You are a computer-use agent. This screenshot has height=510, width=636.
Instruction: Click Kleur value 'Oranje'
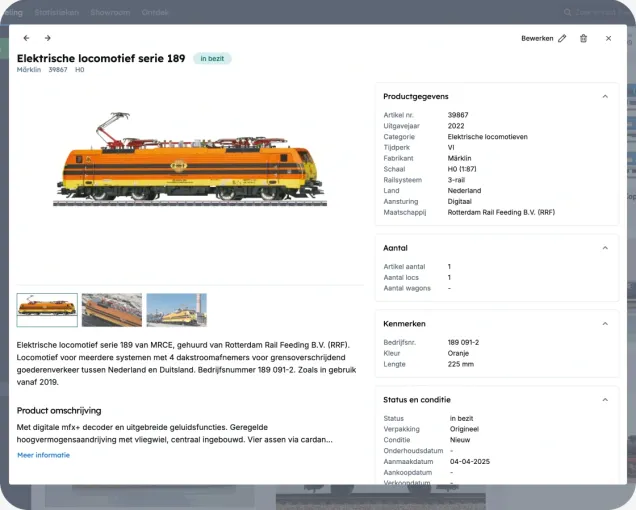458,353
